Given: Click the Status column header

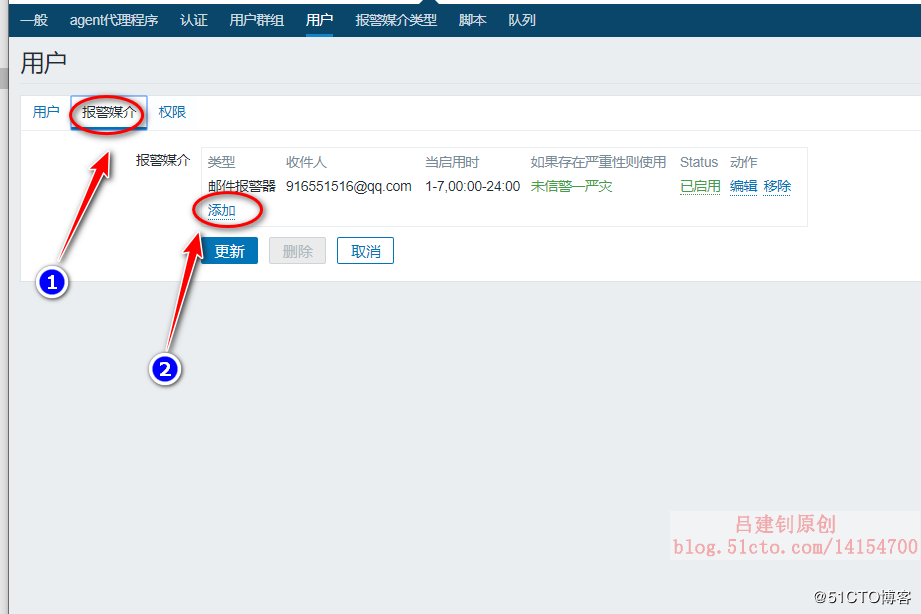Looking at the screenshot, I should (699, 162).
